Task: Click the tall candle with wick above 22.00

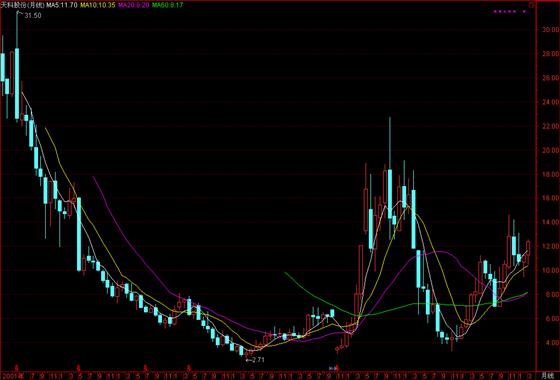Action: pos(390,179)
